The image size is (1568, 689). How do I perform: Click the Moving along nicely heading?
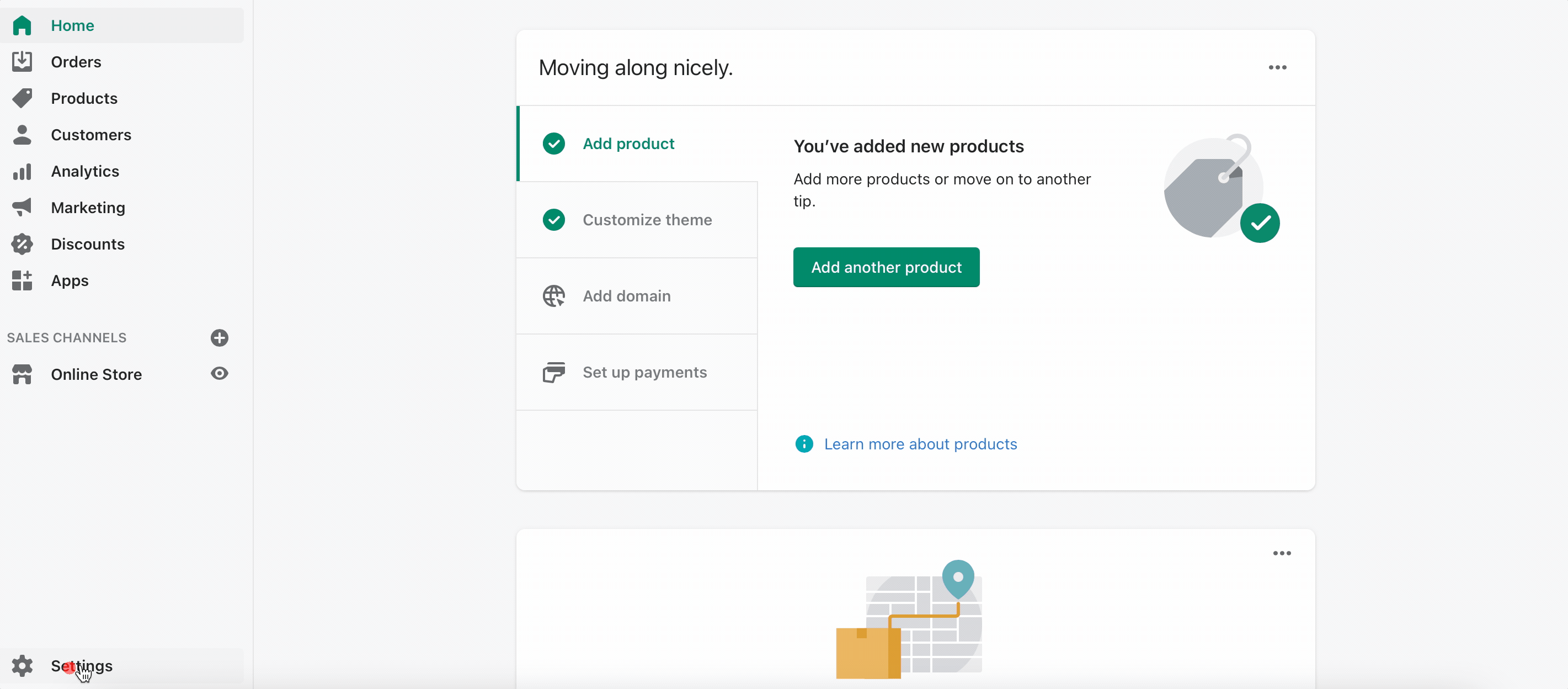coord(636,67)
